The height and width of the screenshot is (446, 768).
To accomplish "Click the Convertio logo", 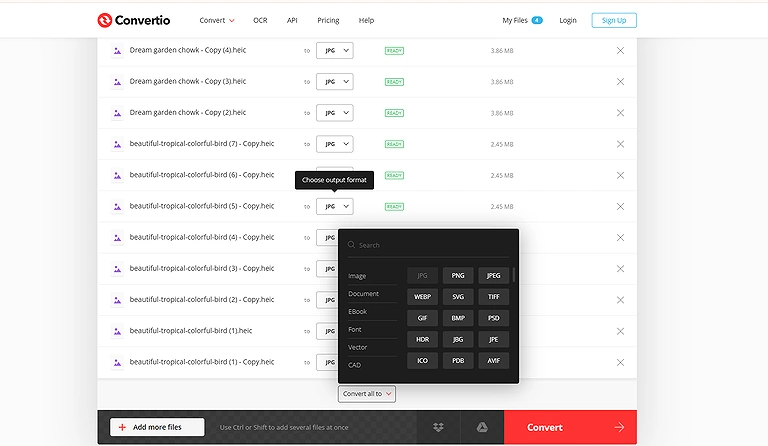I will [133, 20].
